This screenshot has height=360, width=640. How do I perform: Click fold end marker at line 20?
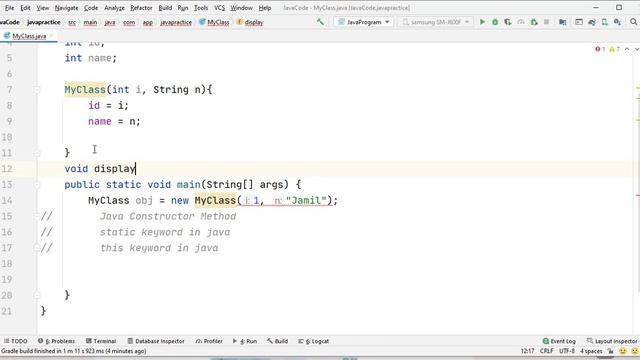(x=37, y=295)
